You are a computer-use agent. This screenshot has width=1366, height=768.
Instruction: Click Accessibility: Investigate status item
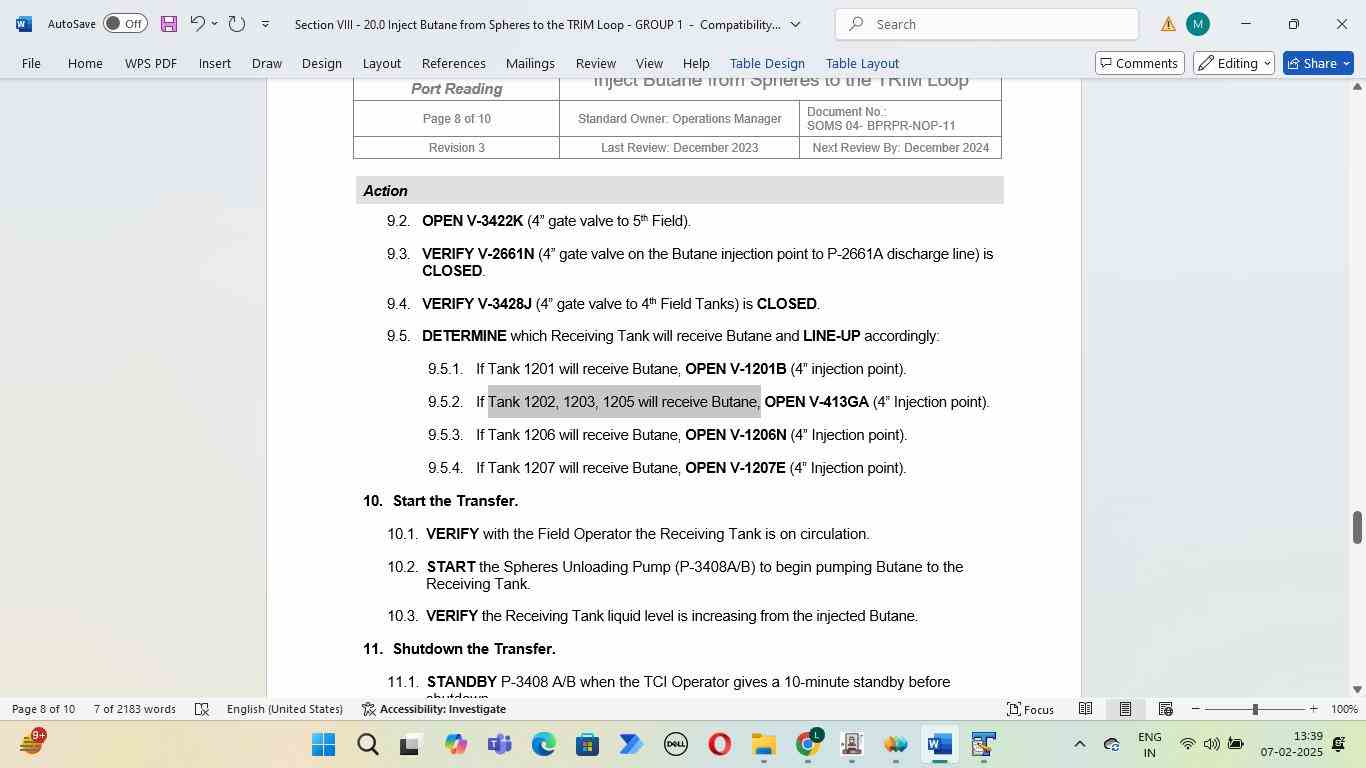pyautogui.click(x=433, y=709)
